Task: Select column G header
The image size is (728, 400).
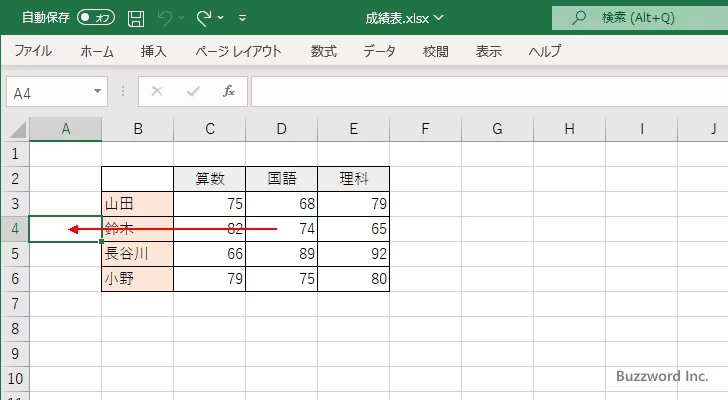Action: coord(498,129)
